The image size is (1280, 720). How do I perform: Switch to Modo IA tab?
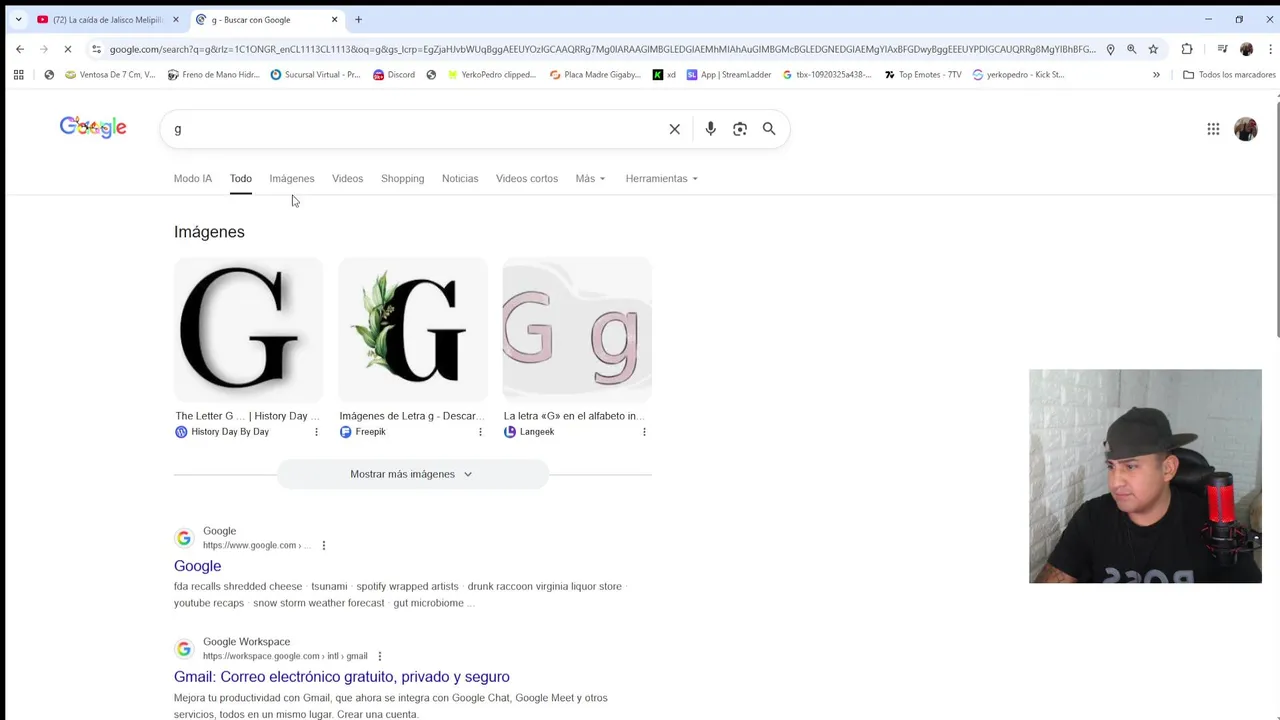coord(193,178)
